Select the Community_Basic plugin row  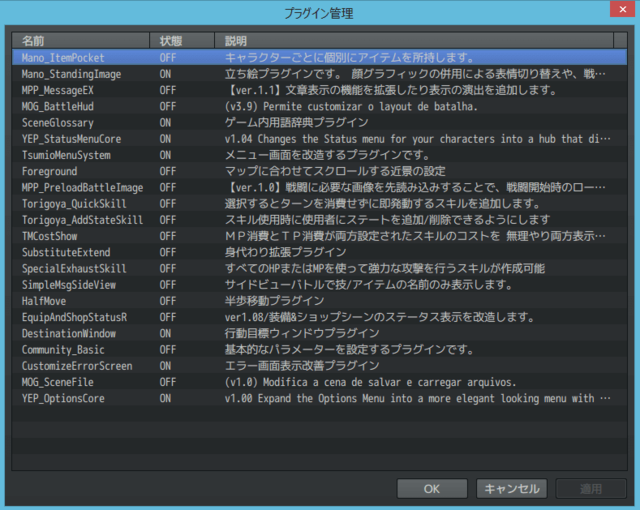point(320,350)
